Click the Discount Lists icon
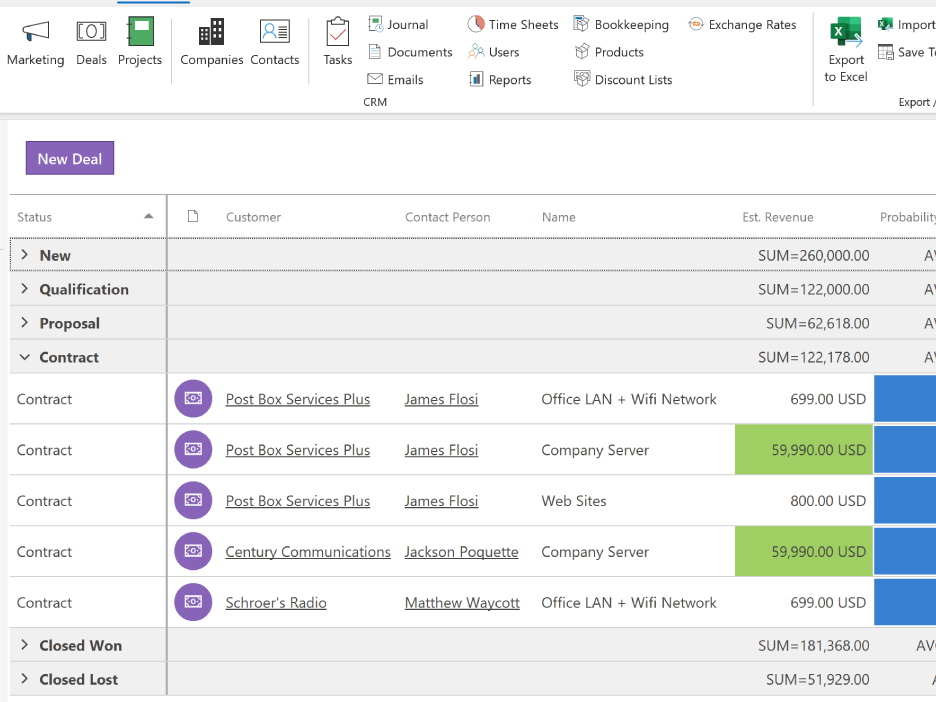The width and height of the screenshot is (936, 702). 582,79
